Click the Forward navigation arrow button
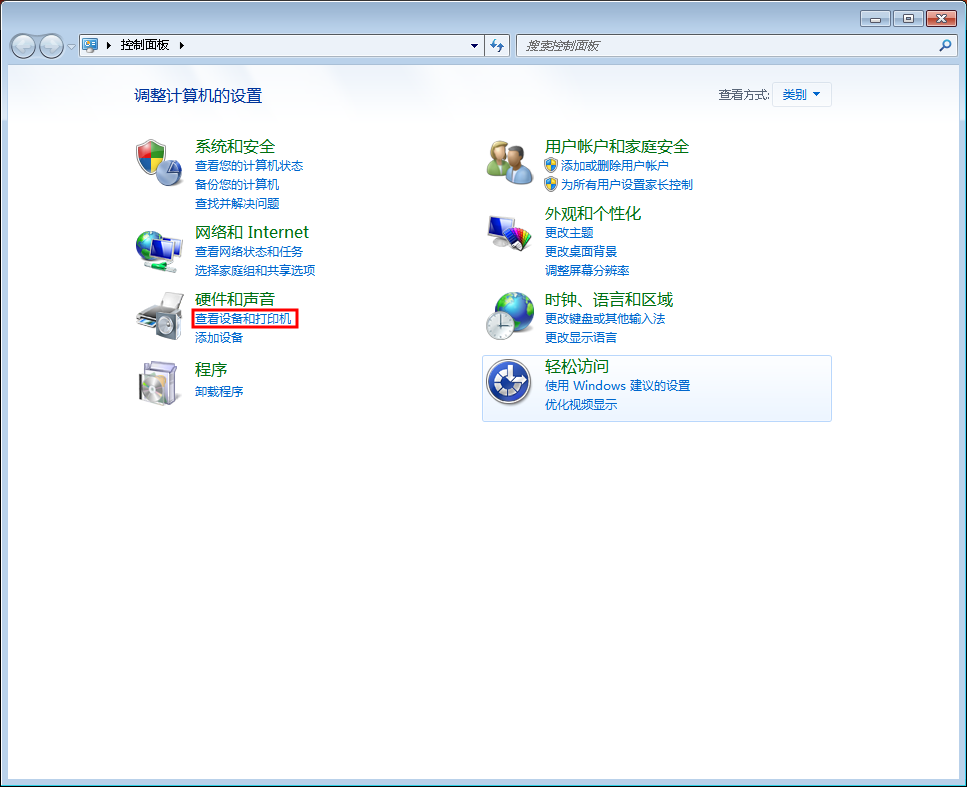Image resolution: width=967 pixels, height=787 pixels. click(x=51, y=46)
